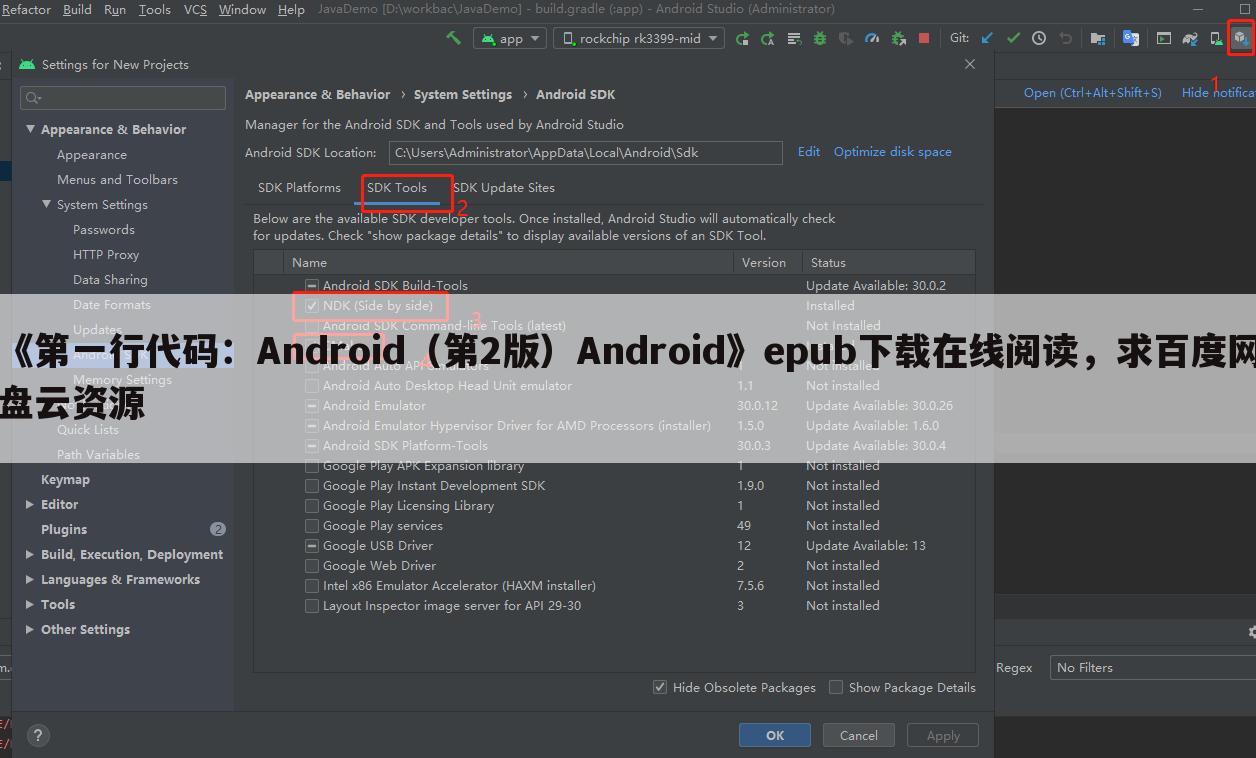Open the SDK Manager icon
This screenshot has width=1256, height=758.
(1240, 39)
